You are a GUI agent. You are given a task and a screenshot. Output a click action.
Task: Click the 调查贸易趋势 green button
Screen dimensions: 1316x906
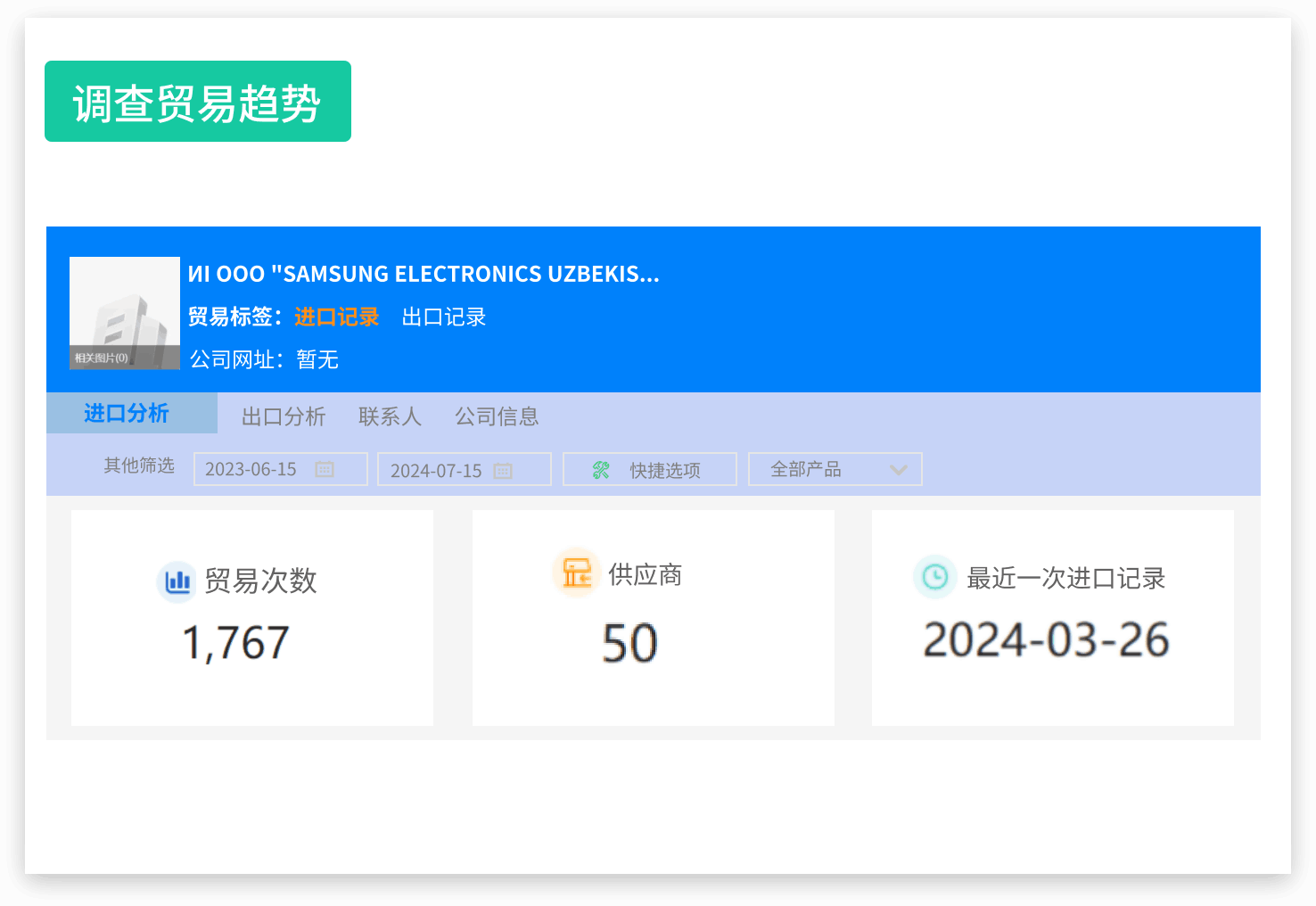pos(198,102)
